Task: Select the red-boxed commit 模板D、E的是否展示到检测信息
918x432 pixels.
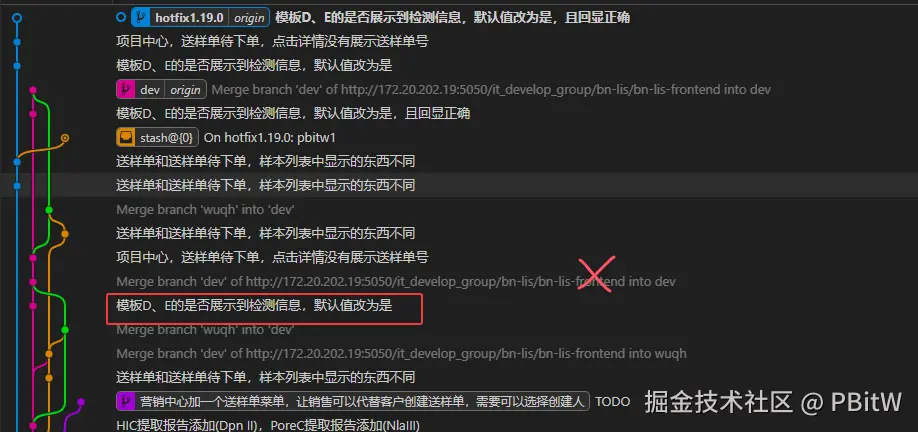Action: click(x=254, y=306)
